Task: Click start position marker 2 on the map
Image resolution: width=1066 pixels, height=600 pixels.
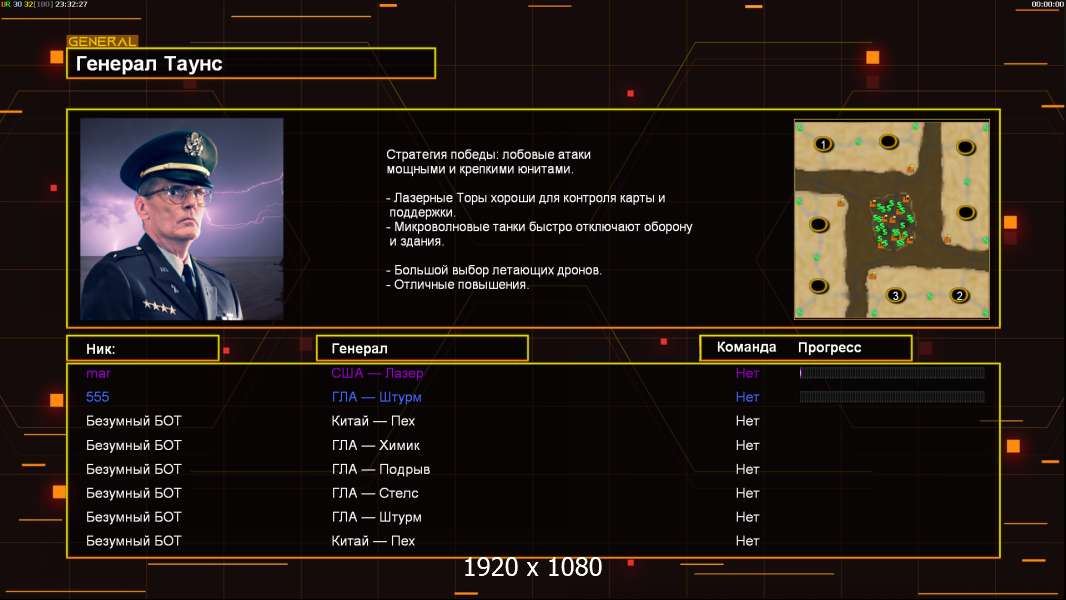Action: [959, 295]
